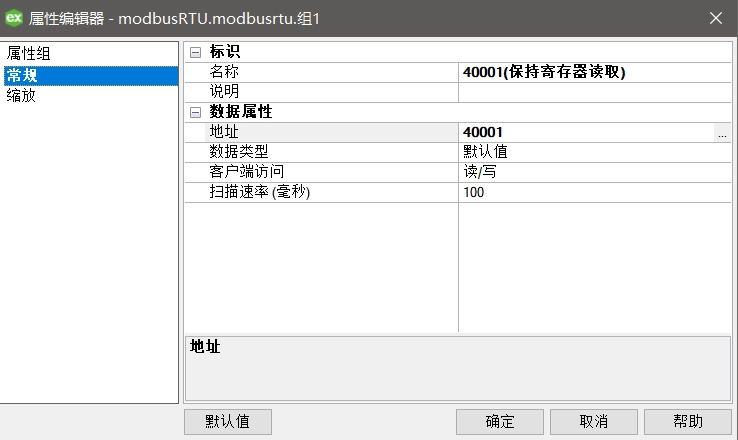Click the KEPServerEX app icon in title bar
Viewport: 738px width, 440px height.
tap(14, 18)
